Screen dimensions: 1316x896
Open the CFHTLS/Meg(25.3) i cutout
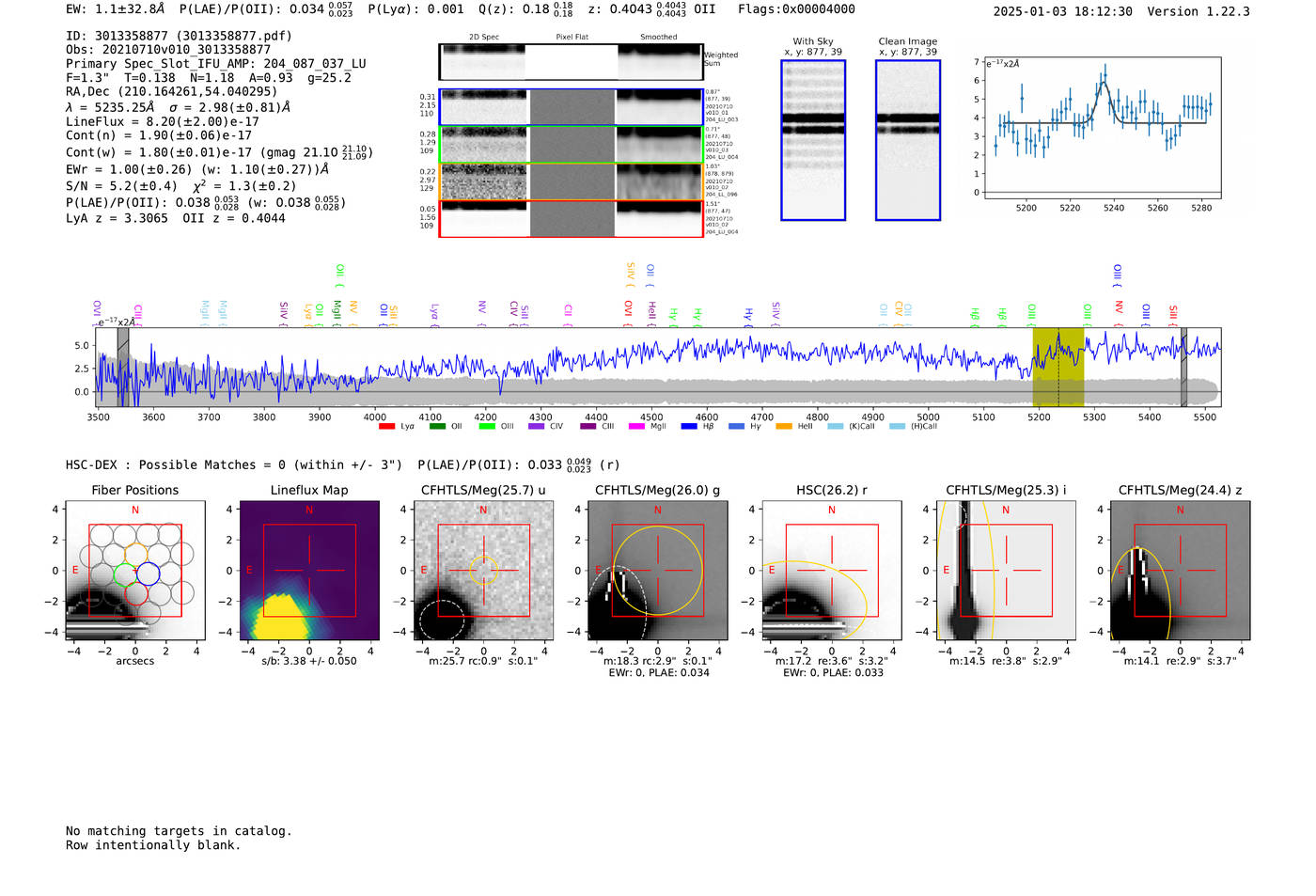click(x=1006, y=571)
